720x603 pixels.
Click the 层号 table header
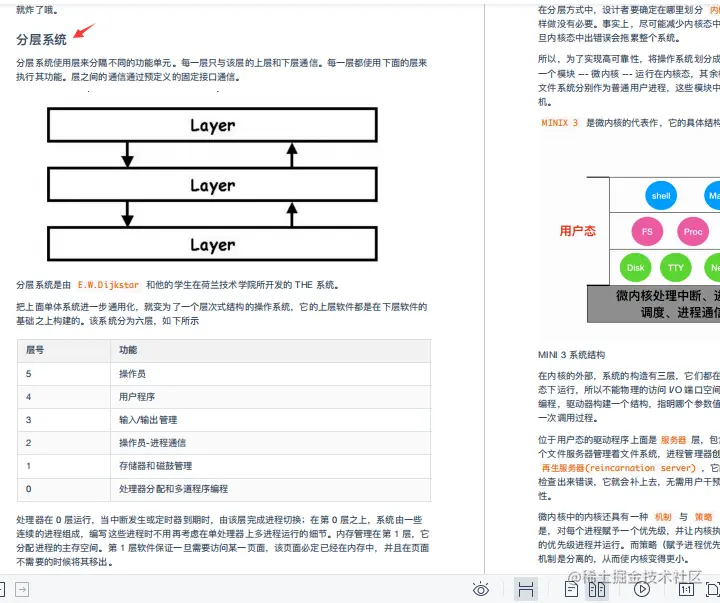35,350
